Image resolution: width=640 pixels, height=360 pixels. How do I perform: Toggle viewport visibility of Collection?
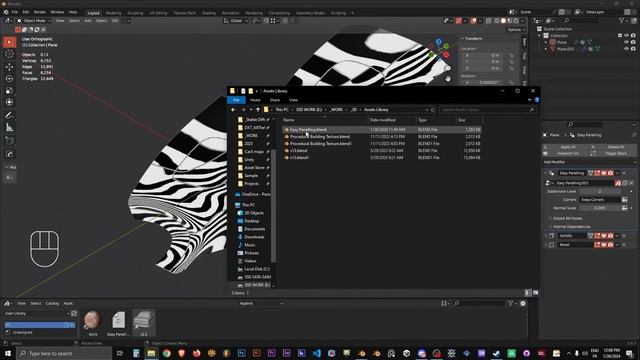click(x=627, y=36)
